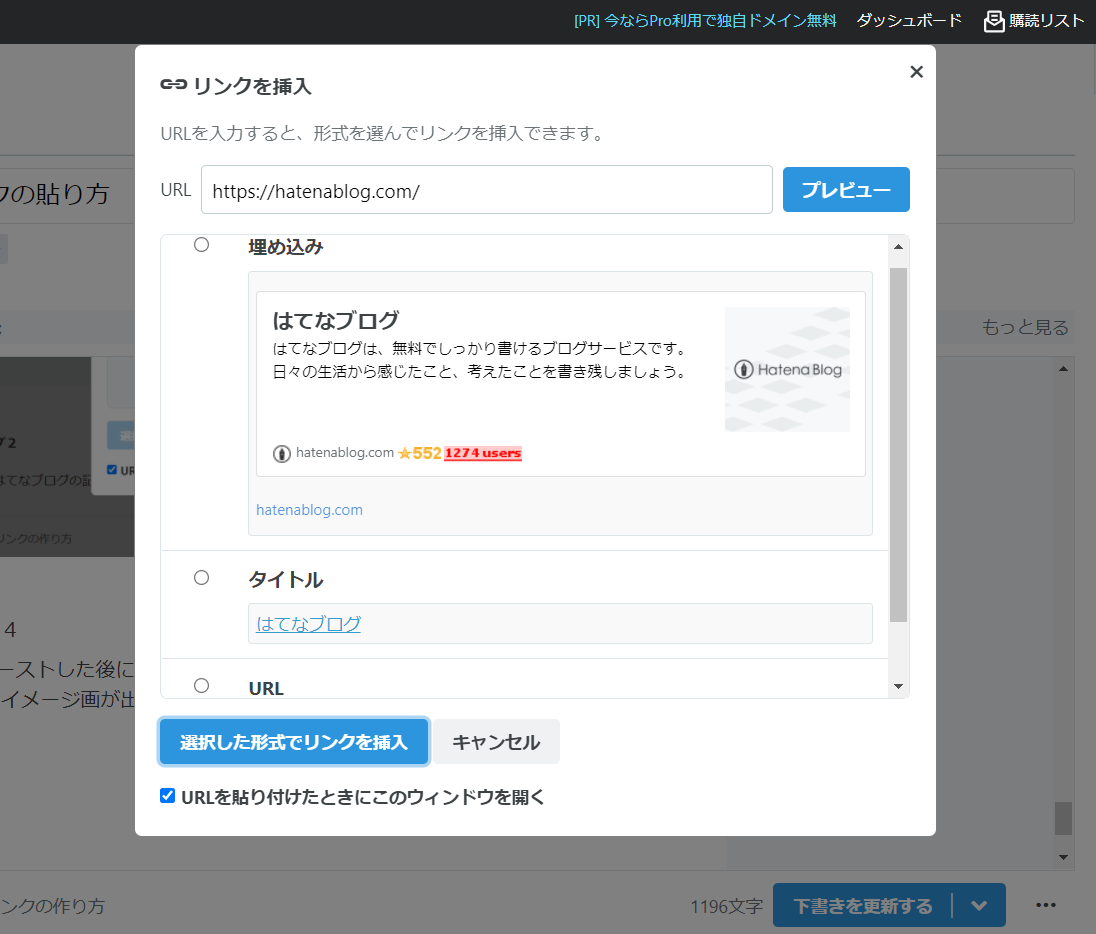This screenshot has width=1096, height=934.
Task: Click the 購読リスト icon in header
Action: [993, 22]
